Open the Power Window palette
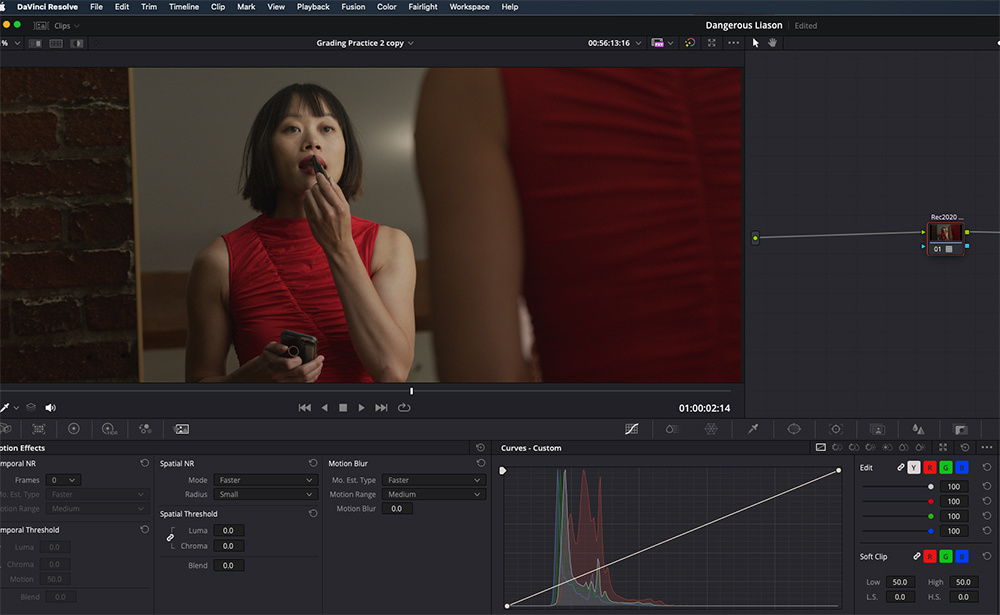The height and width of the screenshot is (615, 1000). click(794, 429)
